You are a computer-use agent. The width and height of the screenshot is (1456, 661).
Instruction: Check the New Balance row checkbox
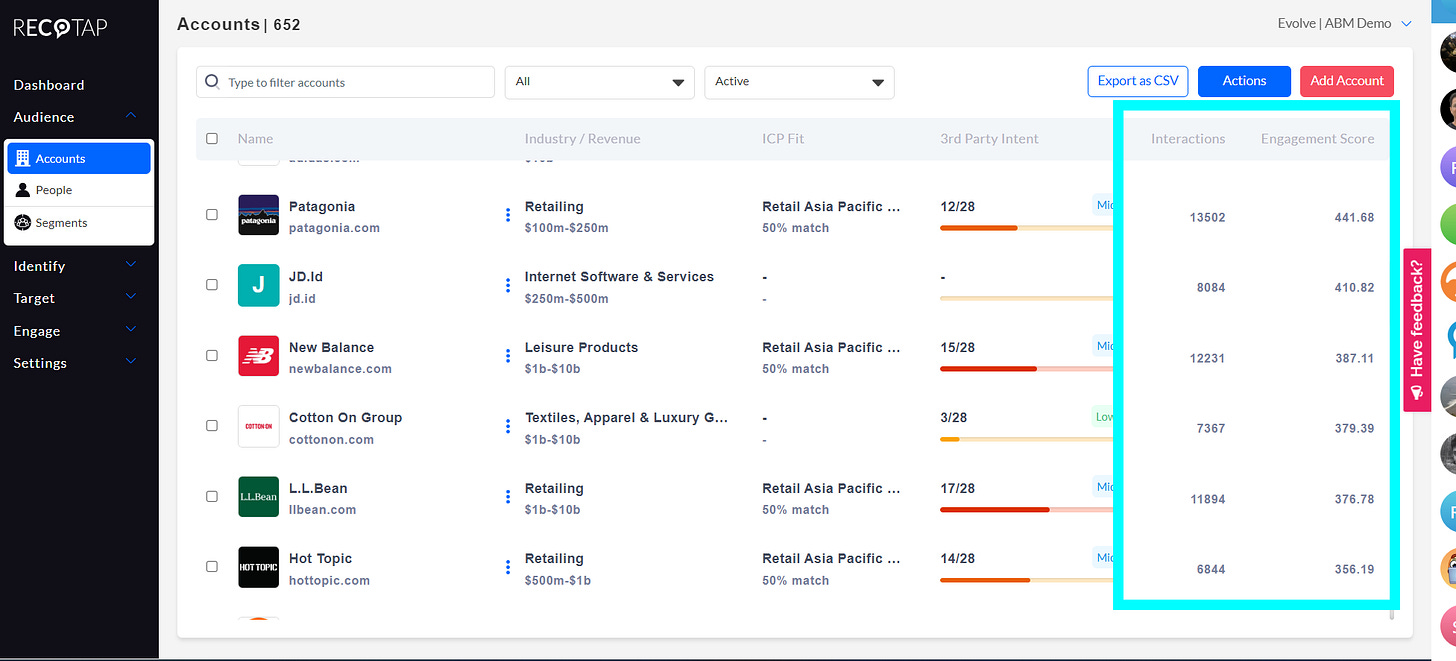click(x=212, y=355)
